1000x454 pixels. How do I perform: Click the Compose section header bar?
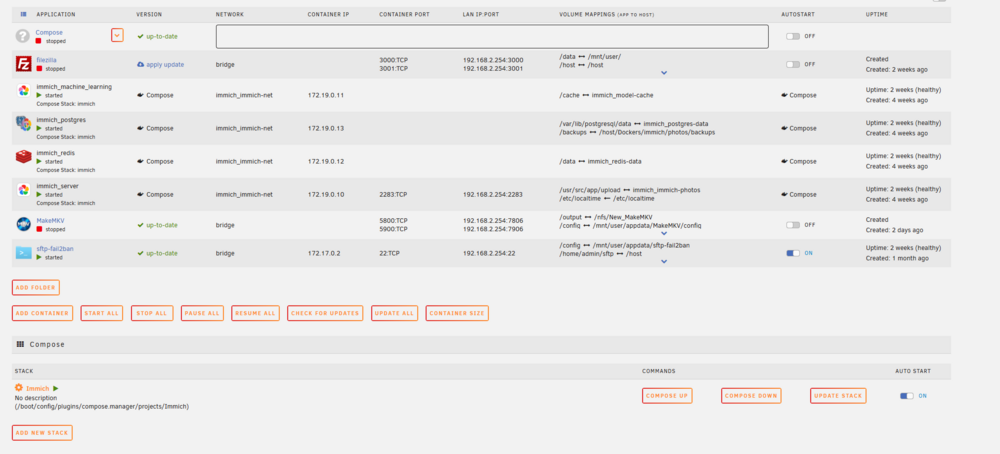tap(481, 344)
